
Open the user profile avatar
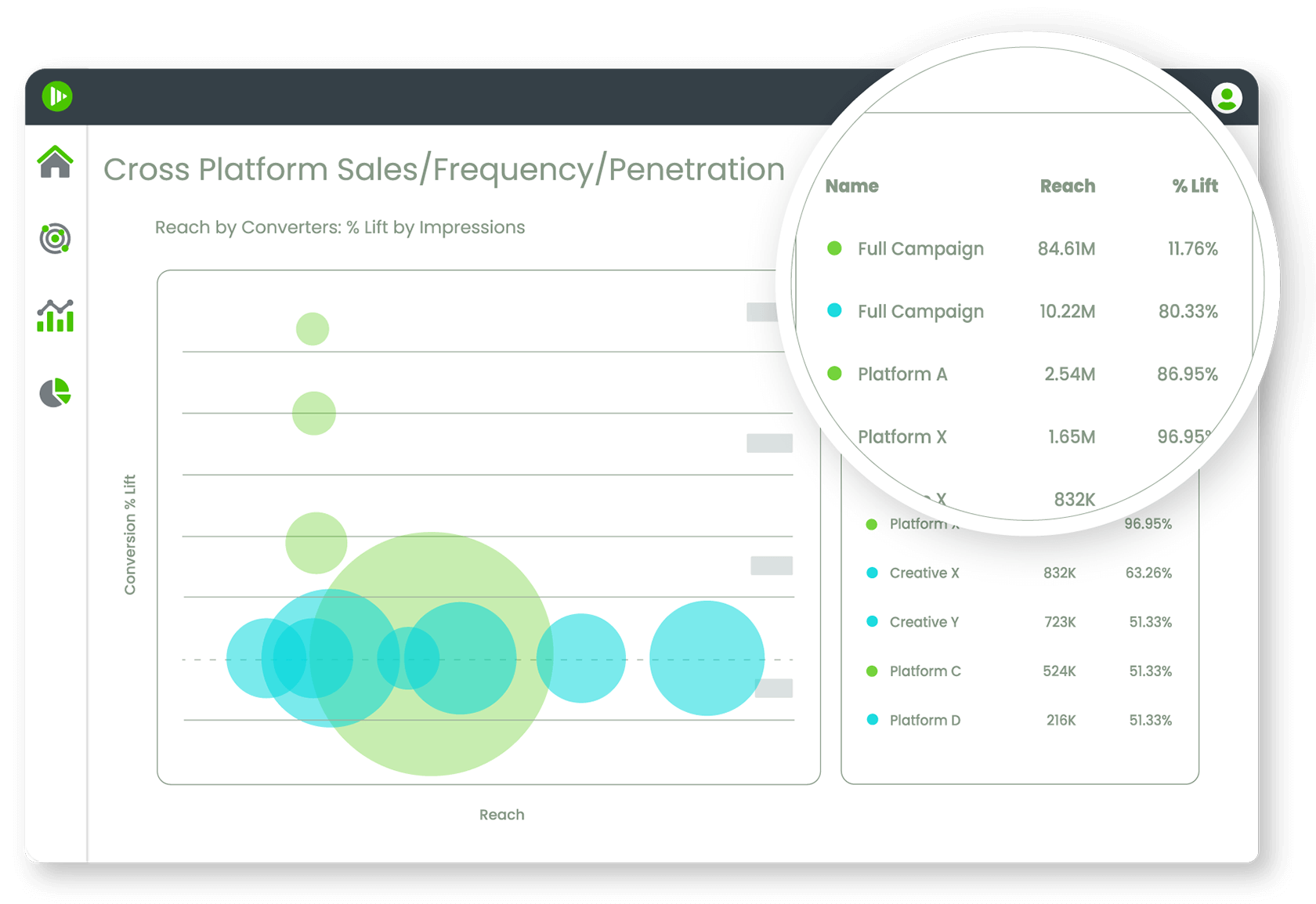(x=1227, y=98)
